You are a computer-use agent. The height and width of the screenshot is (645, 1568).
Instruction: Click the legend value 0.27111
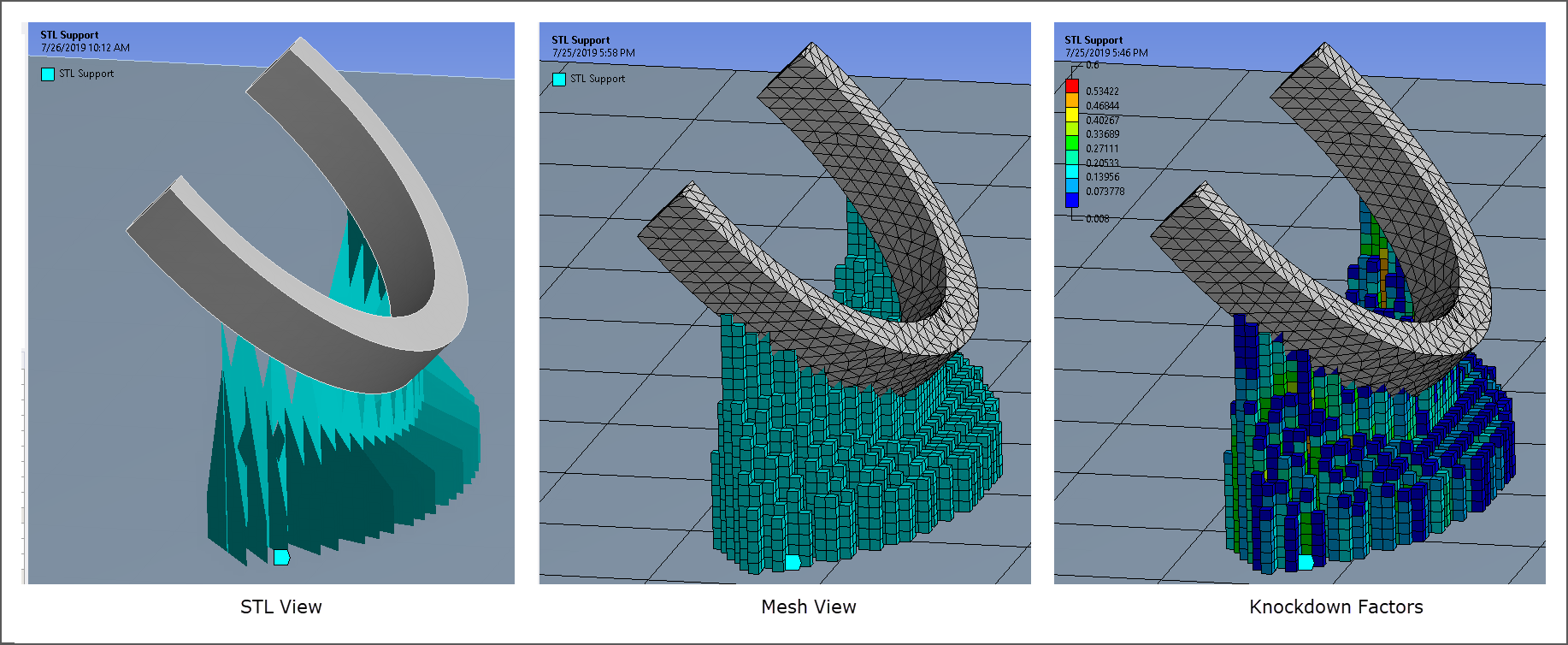click(x=1102, y=149)
